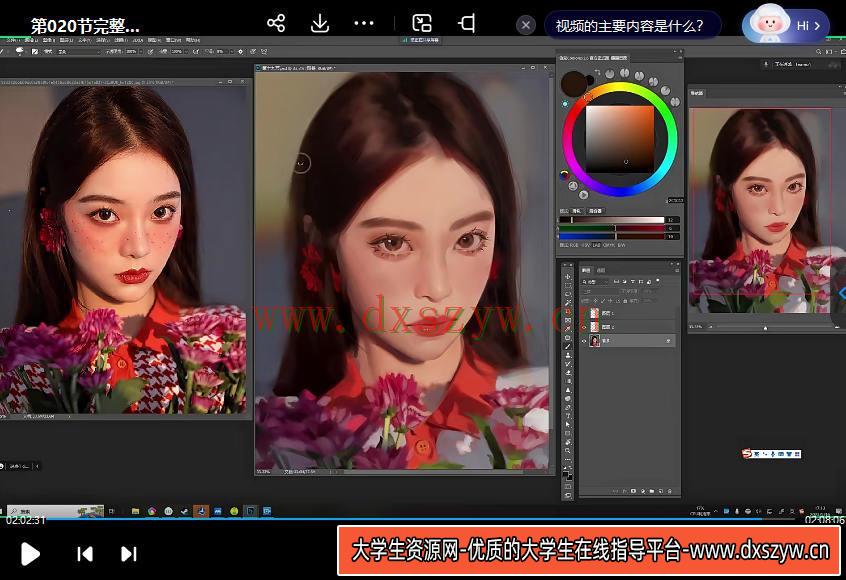Click the crop/screenshot icon in top bar
The width and height of the screenshot is (846, 580).
(467, 23)
